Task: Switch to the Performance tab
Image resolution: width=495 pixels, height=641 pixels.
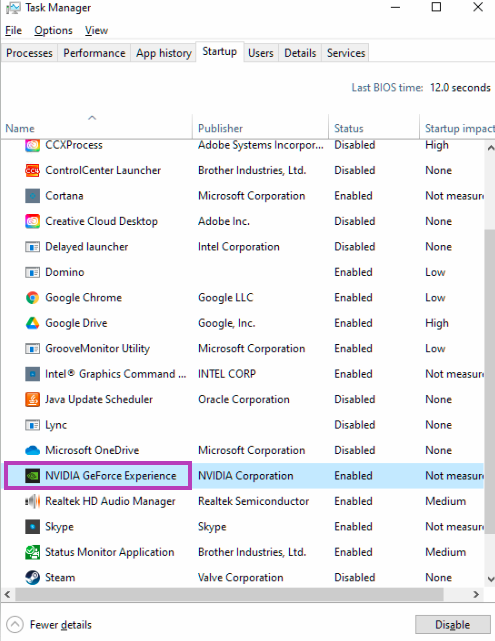Action: (94, 53)
